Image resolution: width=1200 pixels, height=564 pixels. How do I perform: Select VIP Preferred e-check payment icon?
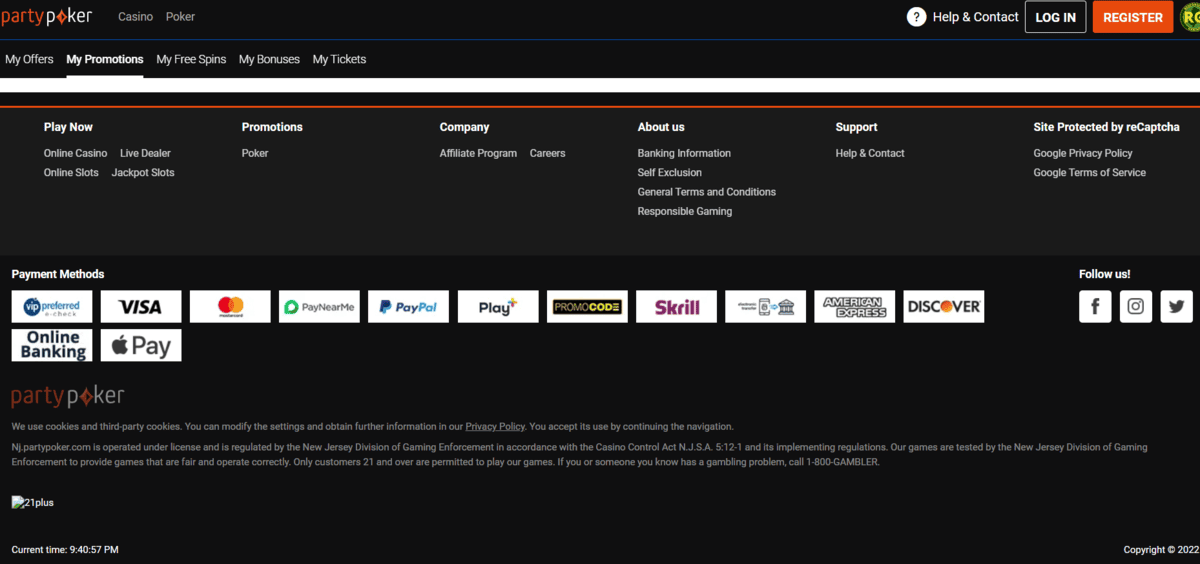coord(52,307)
